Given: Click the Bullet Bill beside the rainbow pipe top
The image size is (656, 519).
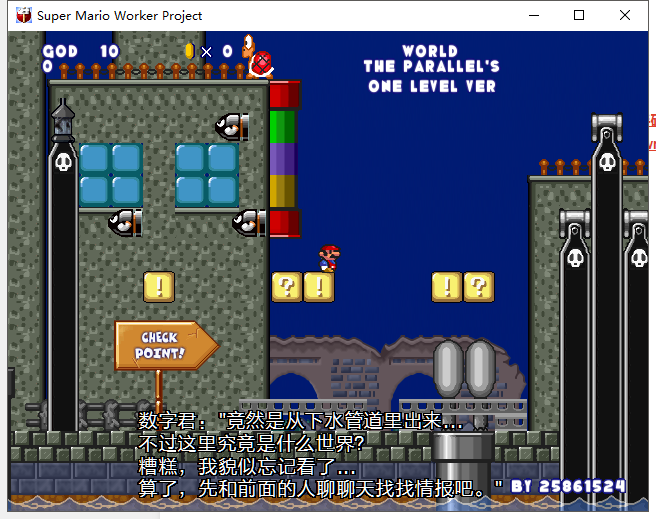Looking at the screenshot, I should [x=232, y=127].
